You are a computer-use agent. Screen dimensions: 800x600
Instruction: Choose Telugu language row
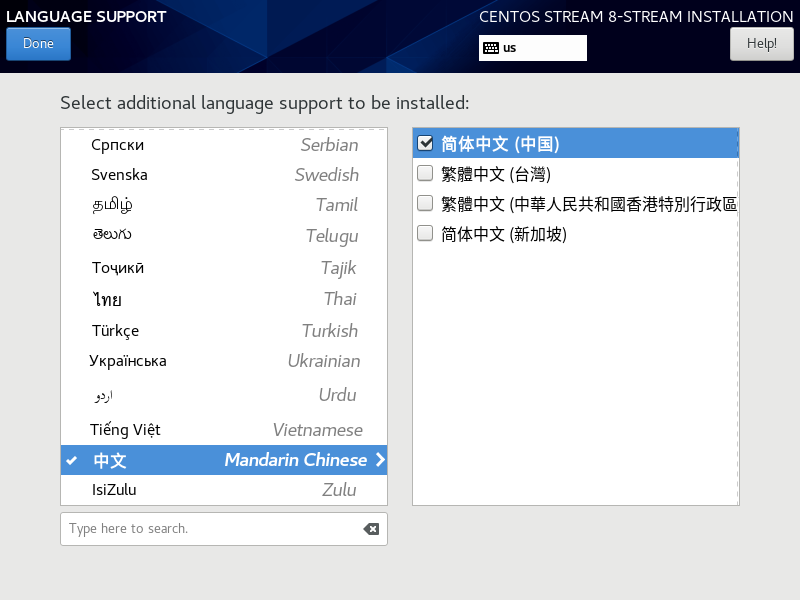[224, 235]
